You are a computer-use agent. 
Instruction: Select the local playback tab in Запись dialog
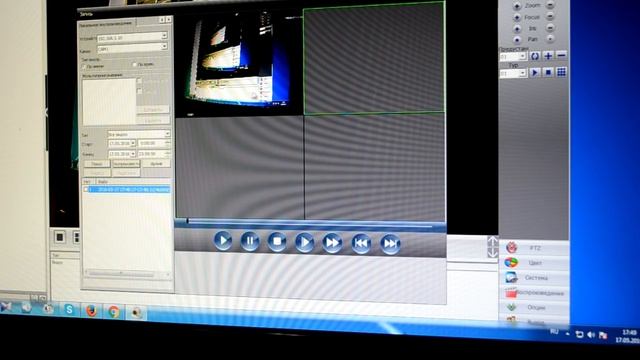click(107, 23)
